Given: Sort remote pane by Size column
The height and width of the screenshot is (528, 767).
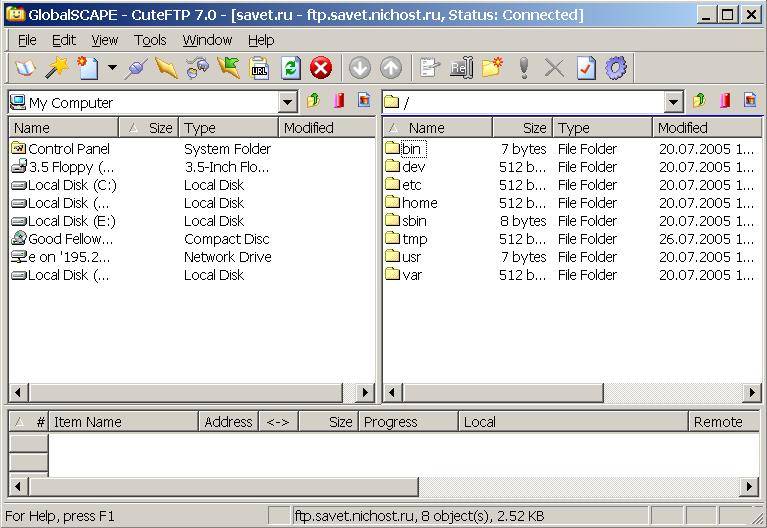Looking at the screenshot, I should [x=522, y=128].
